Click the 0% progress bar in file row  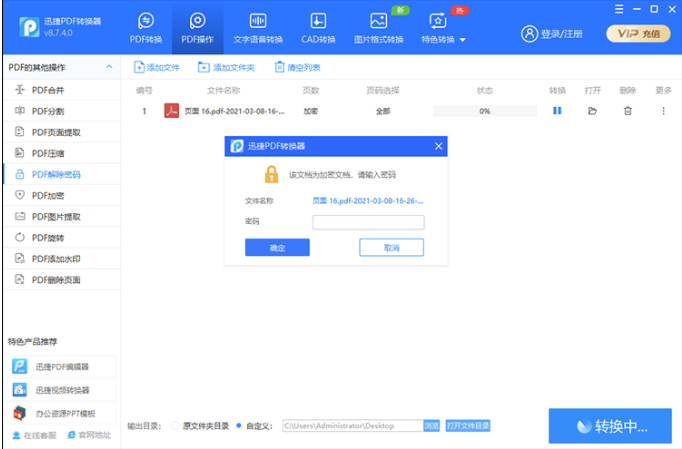click(485, 111)
